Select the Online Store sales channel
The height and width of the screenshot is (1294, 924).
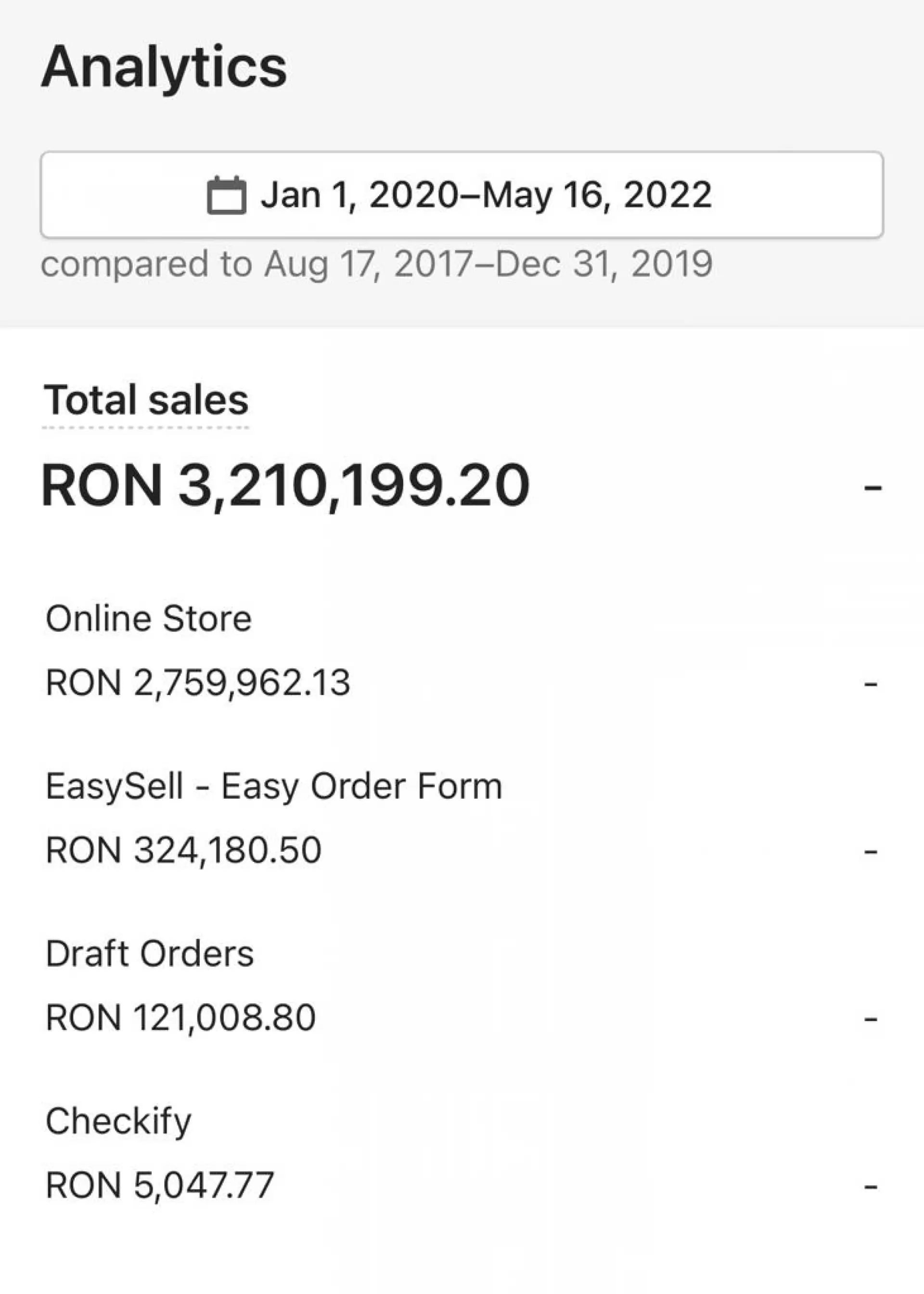149,619
